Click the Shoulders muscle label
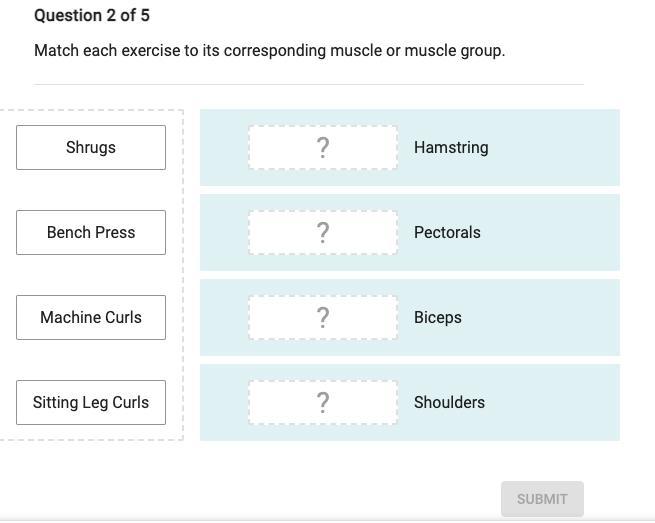Viewport: 655px width, 523px height. coord(449,402)
